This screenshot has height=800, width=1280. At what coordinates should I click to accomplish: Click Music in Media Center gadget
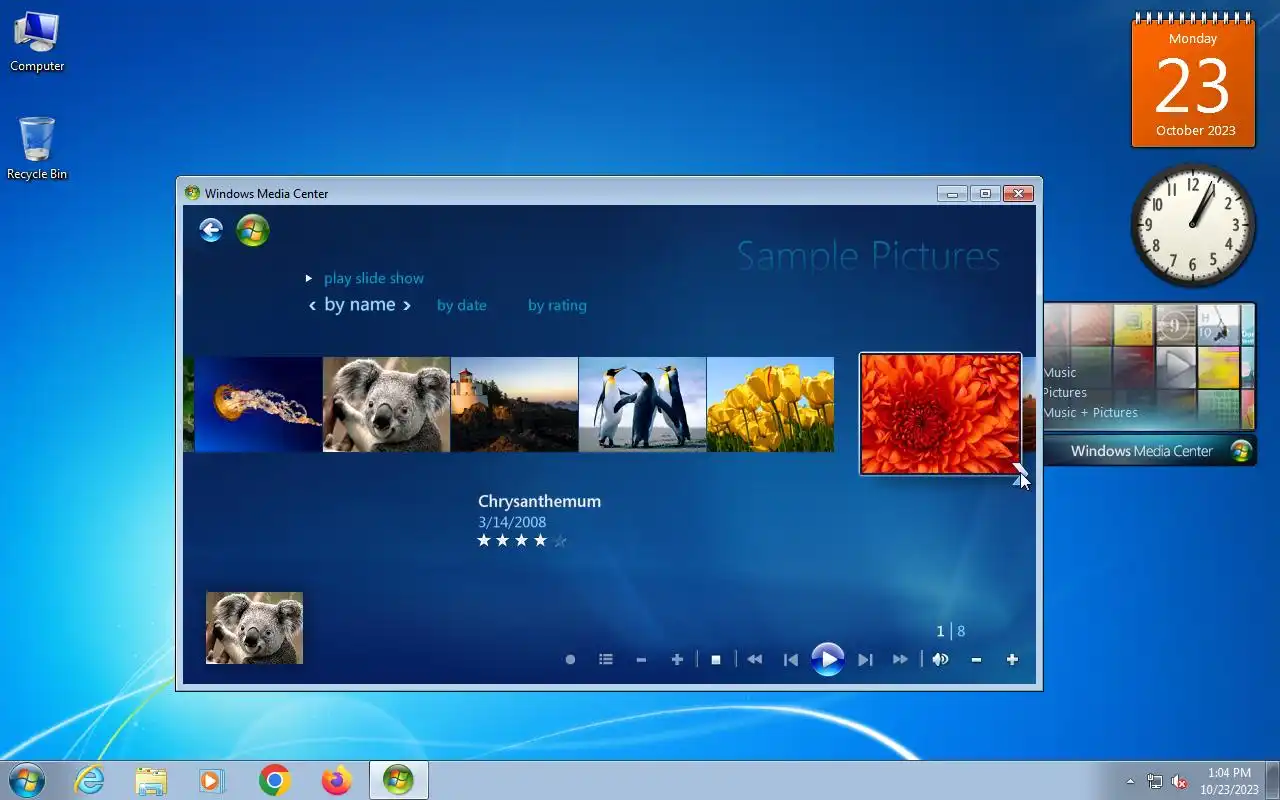(x=1060, y=372)
